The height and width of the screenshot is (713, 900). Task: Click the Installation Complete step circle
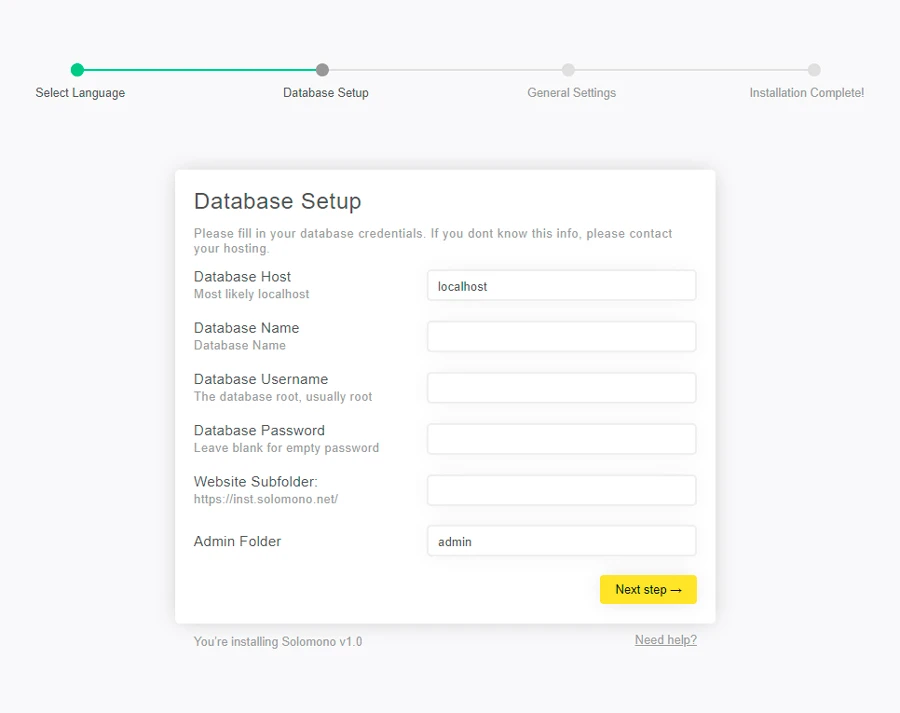pos(814,70)
